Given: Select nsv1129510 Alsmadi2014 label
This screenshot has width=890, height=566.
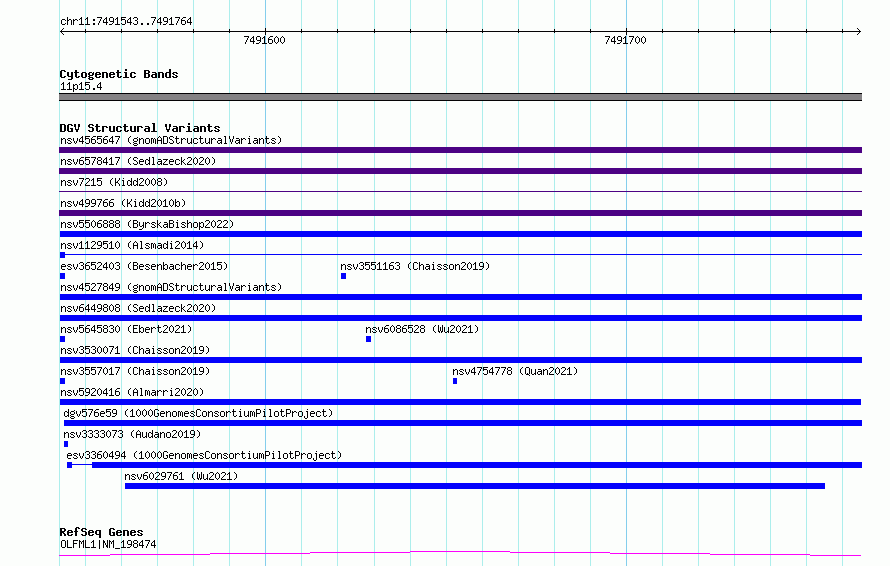Looking at the screenshot, I should tap(132, 245).
